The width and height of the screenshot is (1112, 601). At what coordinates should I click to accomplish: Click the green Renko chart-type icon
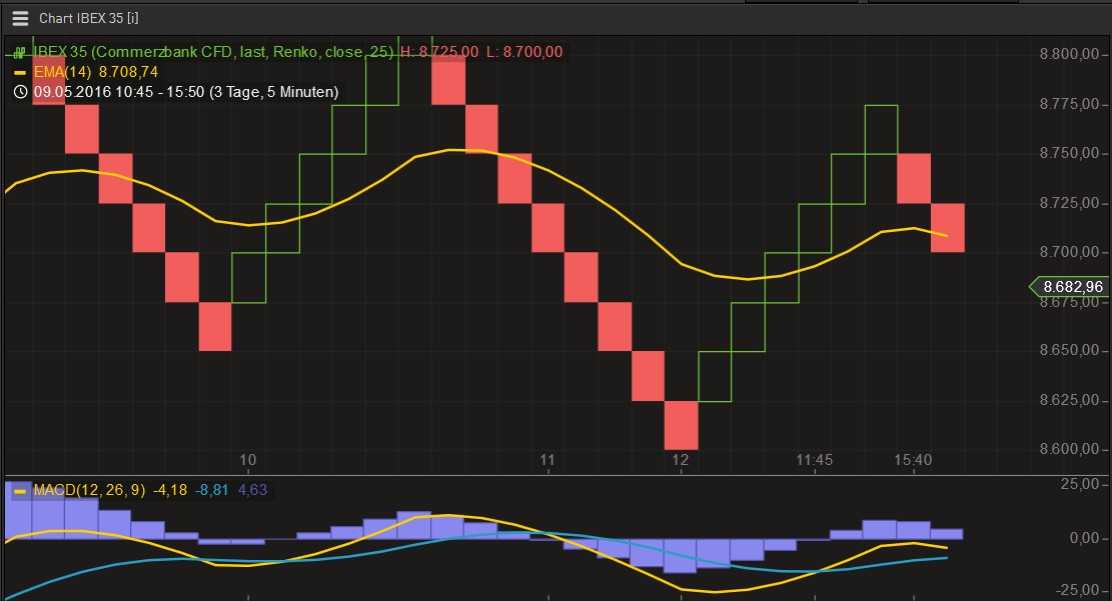pyautogui.click(x=20, y=52)
